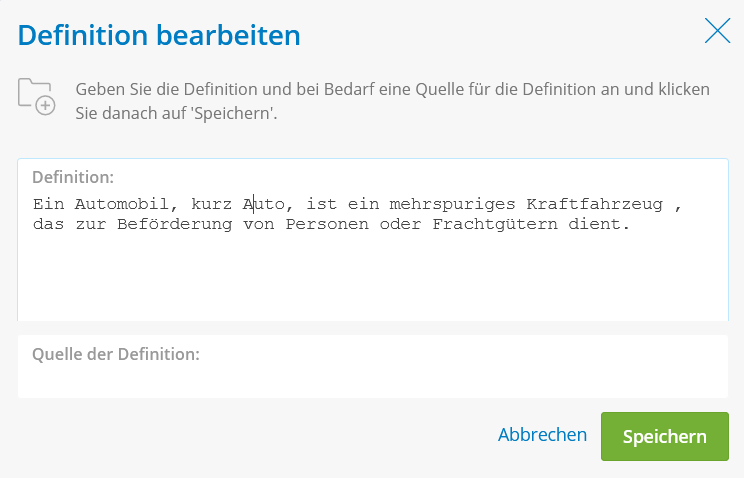Set cursor in the word 'Auto,'
The height and width of the screenshot is (478, 744).
(268, 204)
